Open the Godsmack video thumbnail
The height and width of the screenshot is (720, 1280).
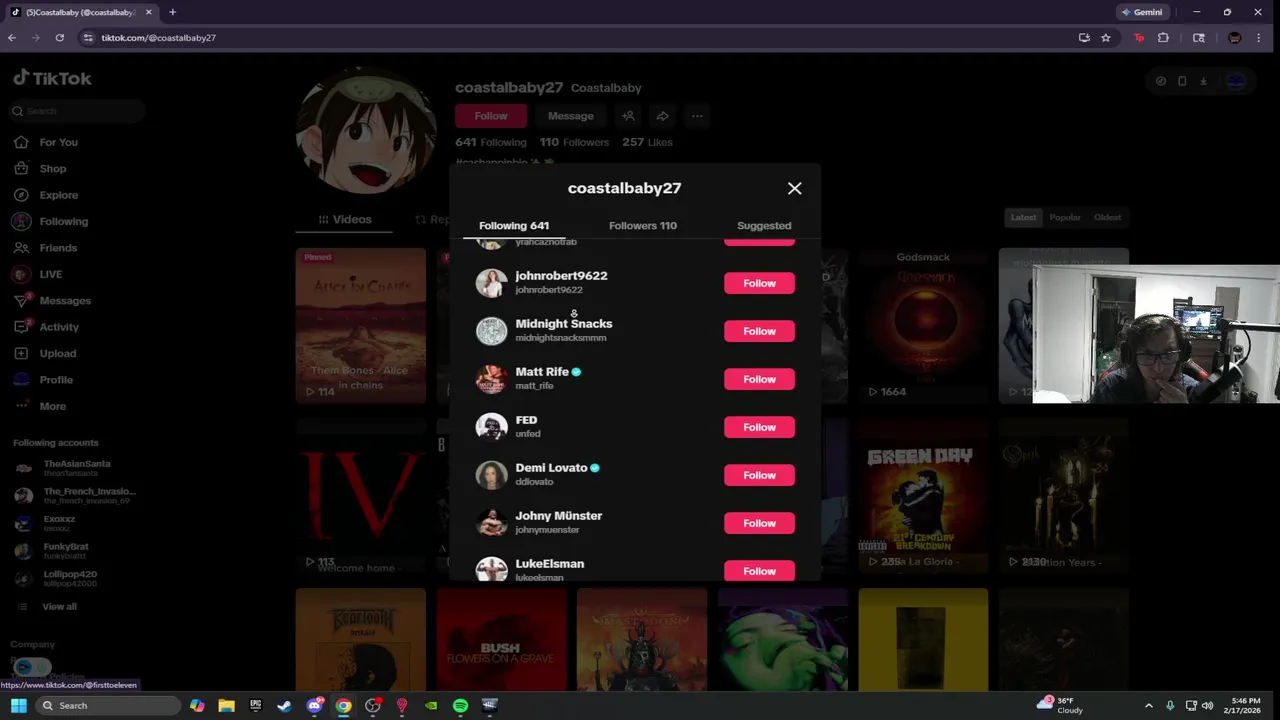[923, 326]
